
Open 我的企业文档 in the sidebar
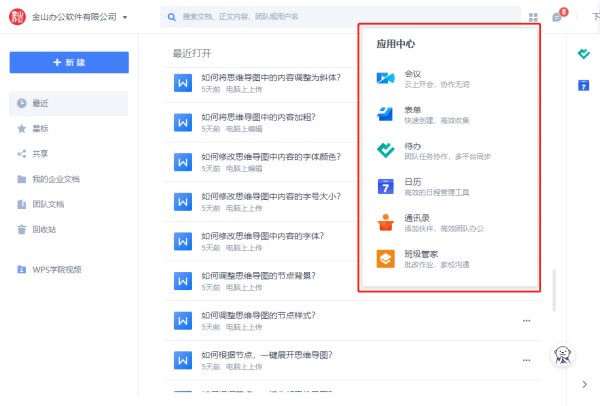68,179
